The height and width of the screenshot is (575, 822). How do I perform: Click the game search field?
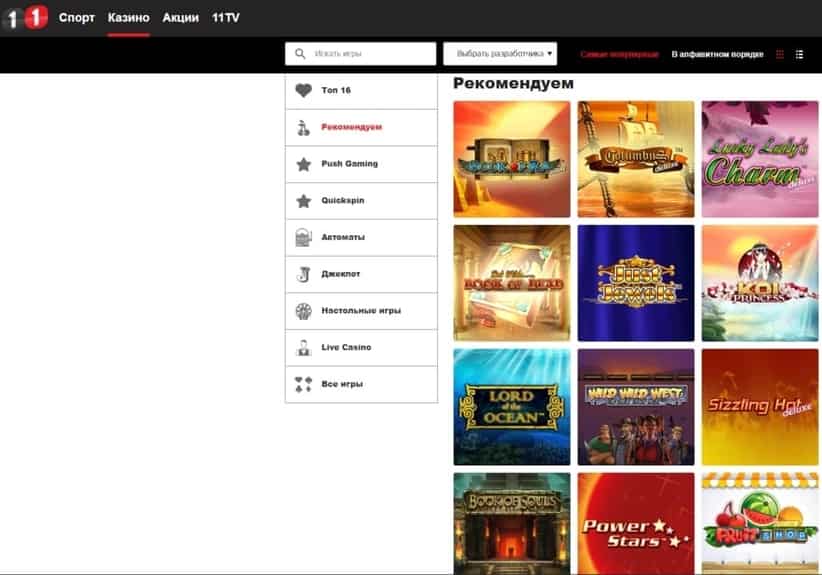[x=361, y=53]
